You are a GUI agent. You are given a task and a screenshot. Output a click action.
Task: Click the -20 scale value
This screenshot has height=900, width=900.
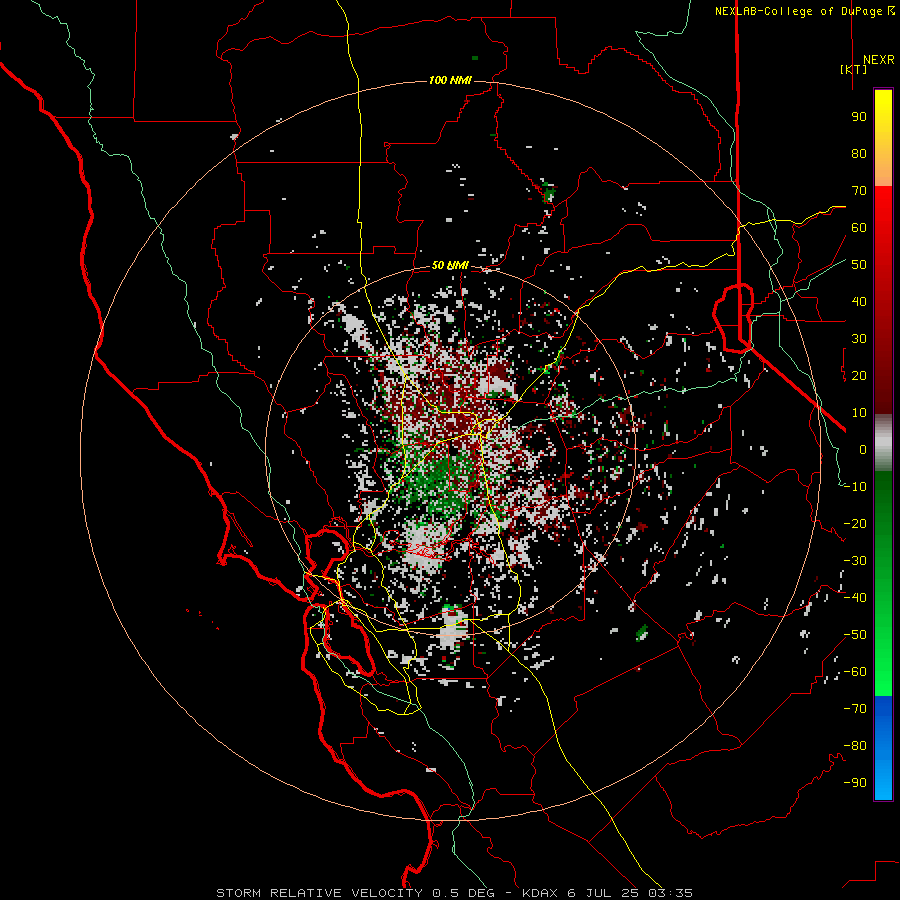[855, 524]
